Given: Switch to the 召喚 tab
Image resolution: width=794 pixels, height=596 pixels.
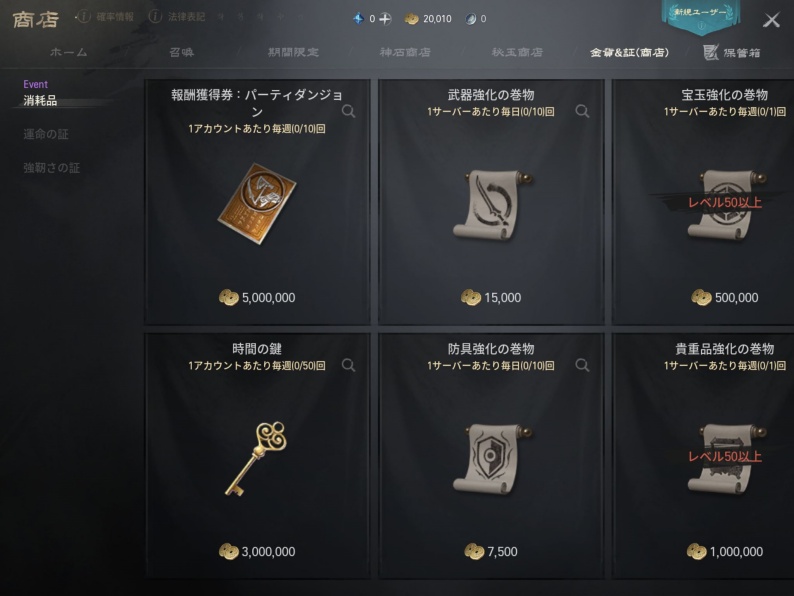Looking at the screenshot, I should (x=182, y=52).
